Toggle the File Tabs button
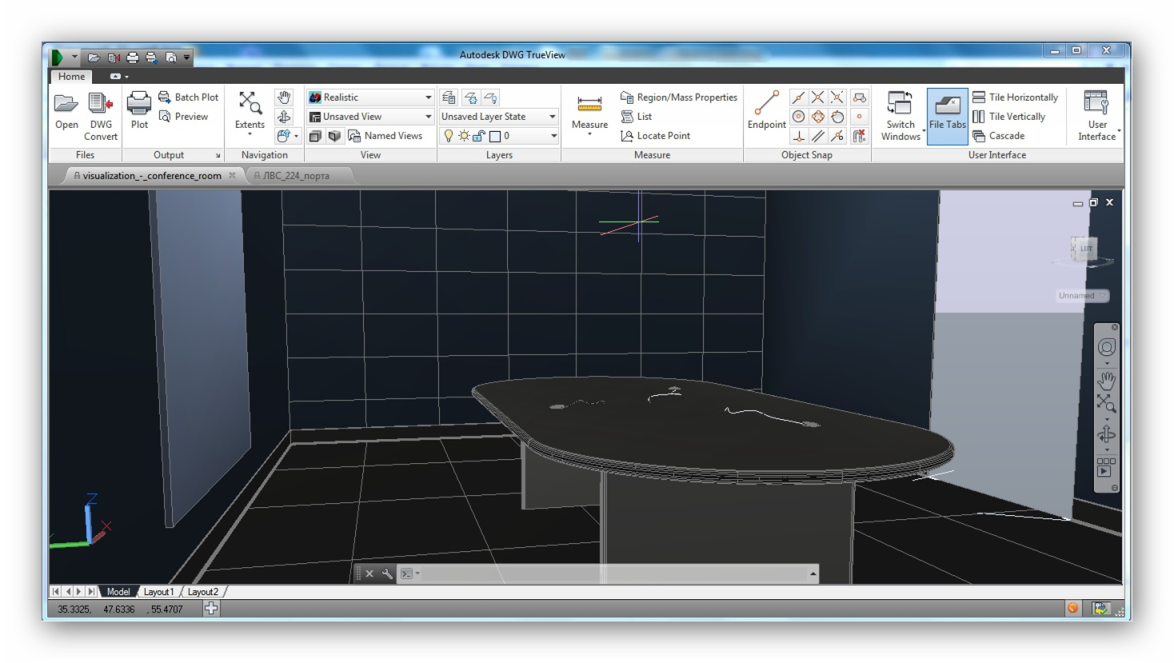The image size is (1174, 663). pyautogui.click(x=947, y=115)
